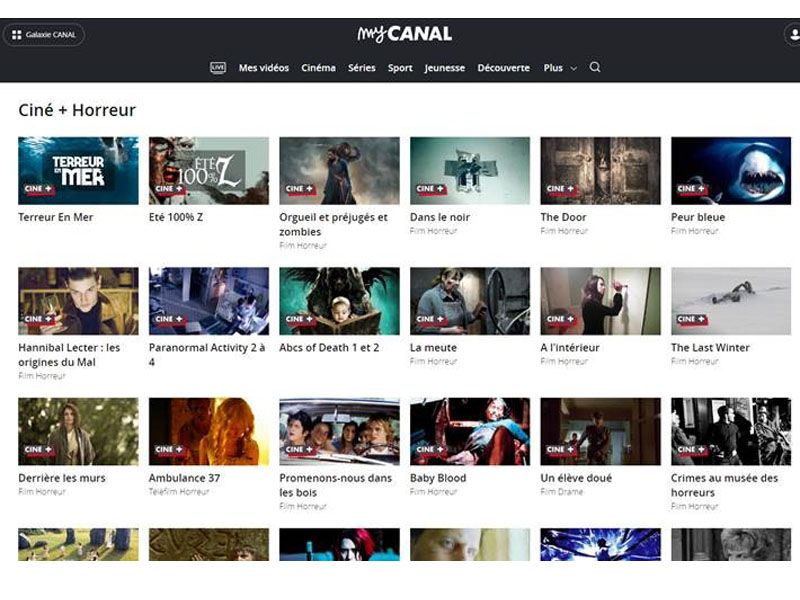This screenshot has width=800, height=600.
Task: Click the Peur bleue title link
Action: (x=698, y=217)
